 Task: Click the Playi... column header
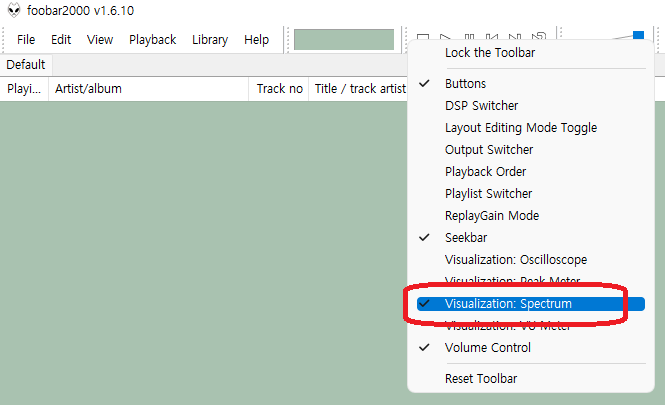pos(24,89)
